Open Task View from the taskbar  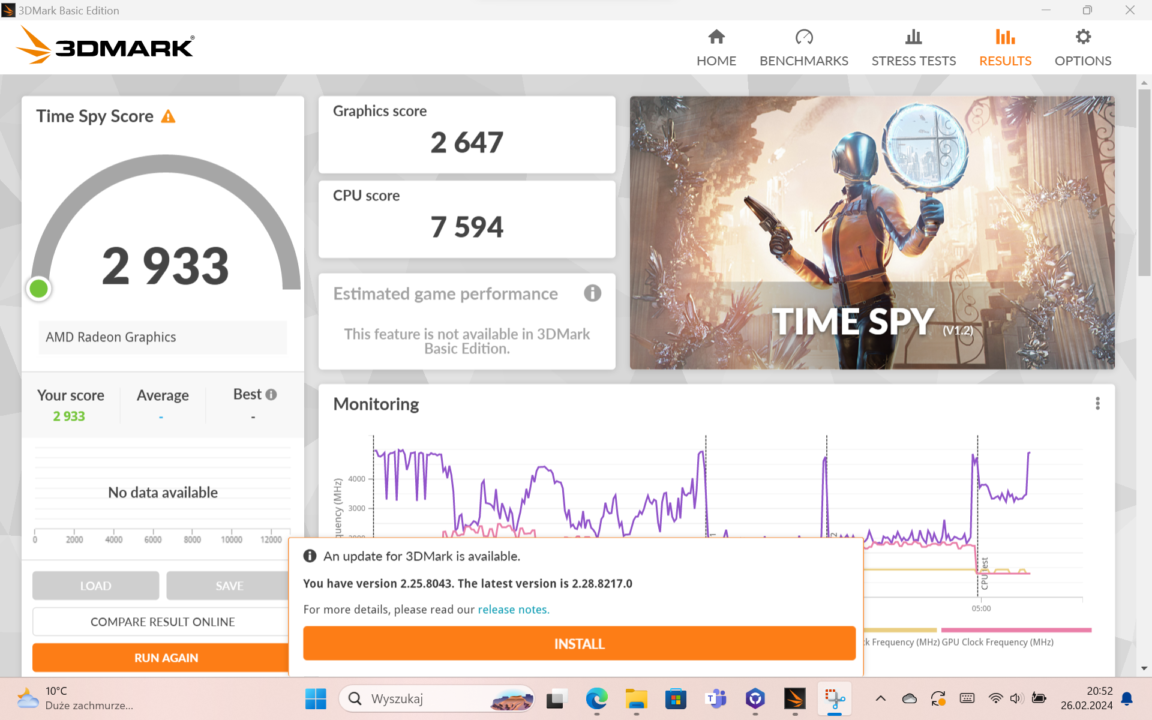[555, 699]
